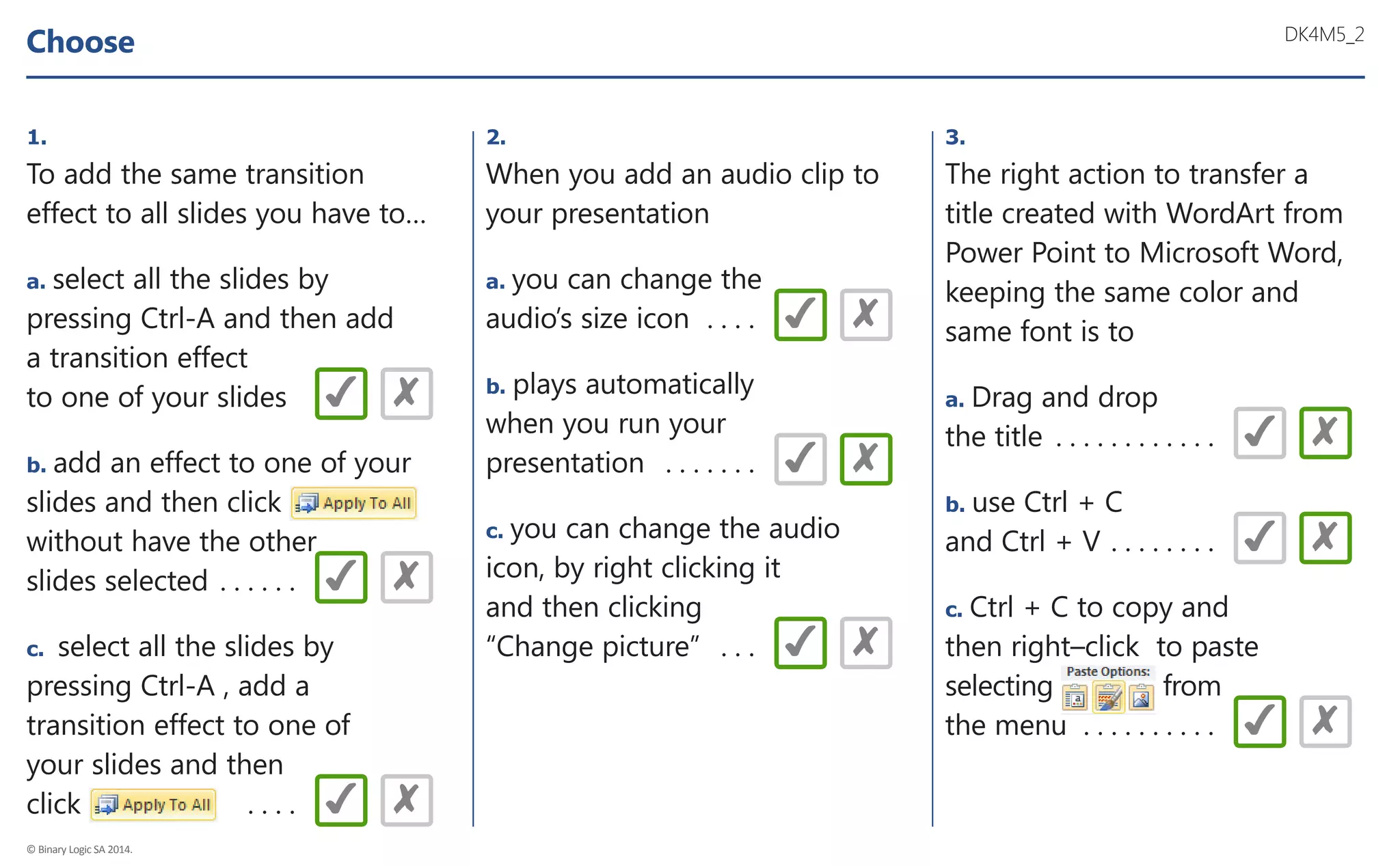This screenshot has width=1400, height=866.
Task: Mark X for question 1c
Action: (x=407, y=800)
